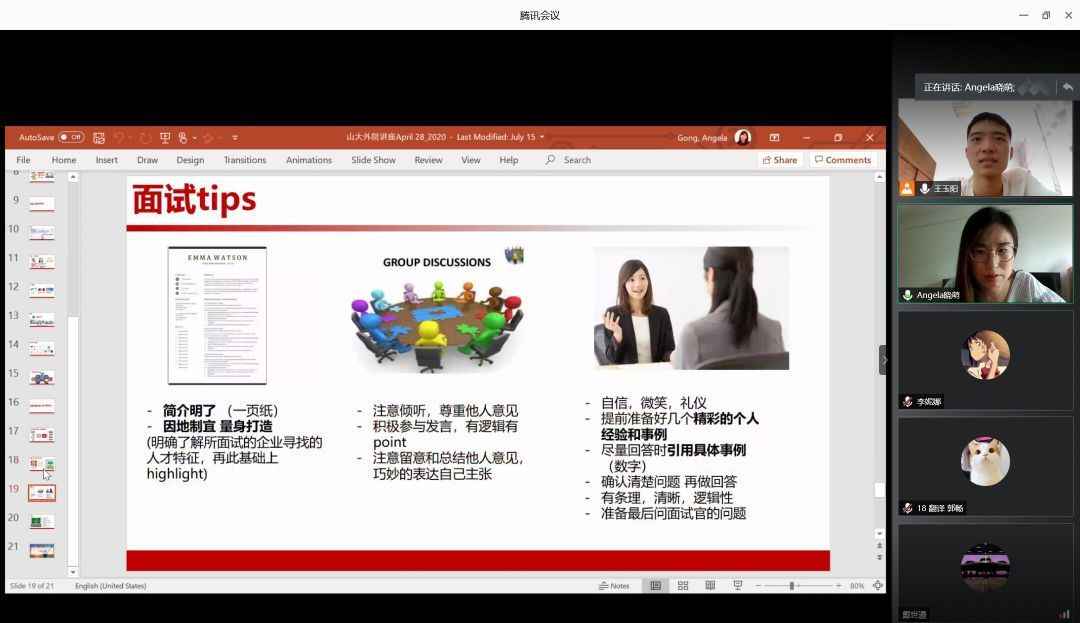Switch to Slide Sorter view
Image resolution: width=1080 pixels, height=623 pixels.
click(683, 586)
